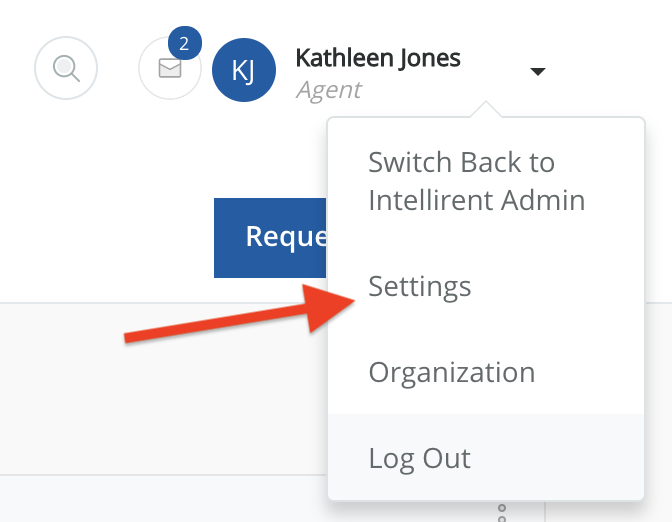
Task: Click the unread badge showing 2
Action: click(184, 44)
